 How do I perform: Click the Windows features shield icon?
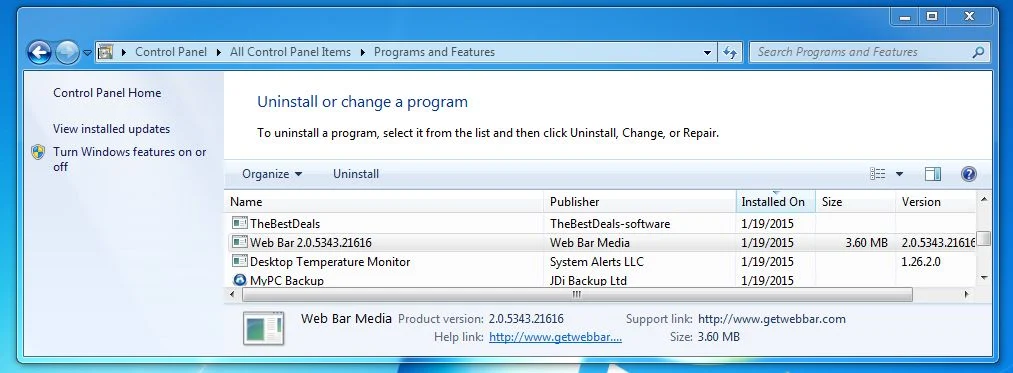click(38, 153)
